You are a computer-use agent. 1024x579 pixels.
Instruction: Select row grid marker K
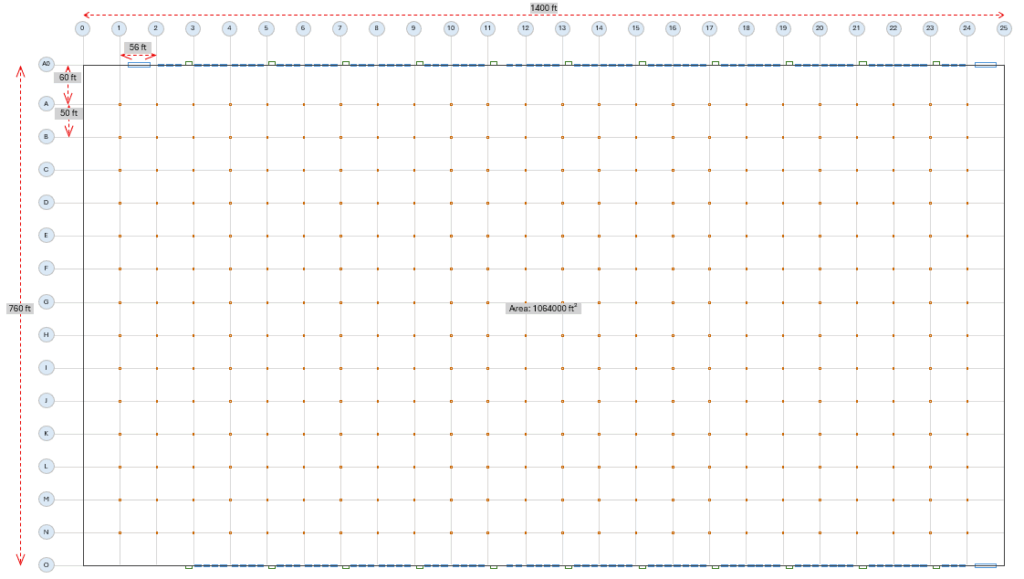click(x=45, y=433)
